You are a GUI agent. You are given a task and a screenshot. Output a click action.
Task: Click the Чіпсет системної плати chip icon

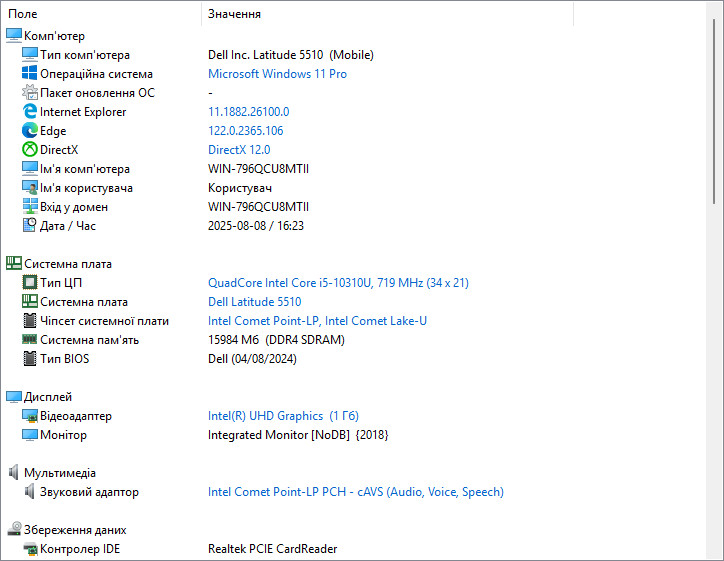click(30, 320)
